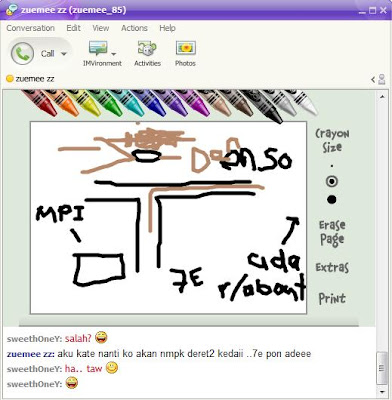Minimize the messenger window
This screenshot has width=392, height=400.
coord(362,11)
